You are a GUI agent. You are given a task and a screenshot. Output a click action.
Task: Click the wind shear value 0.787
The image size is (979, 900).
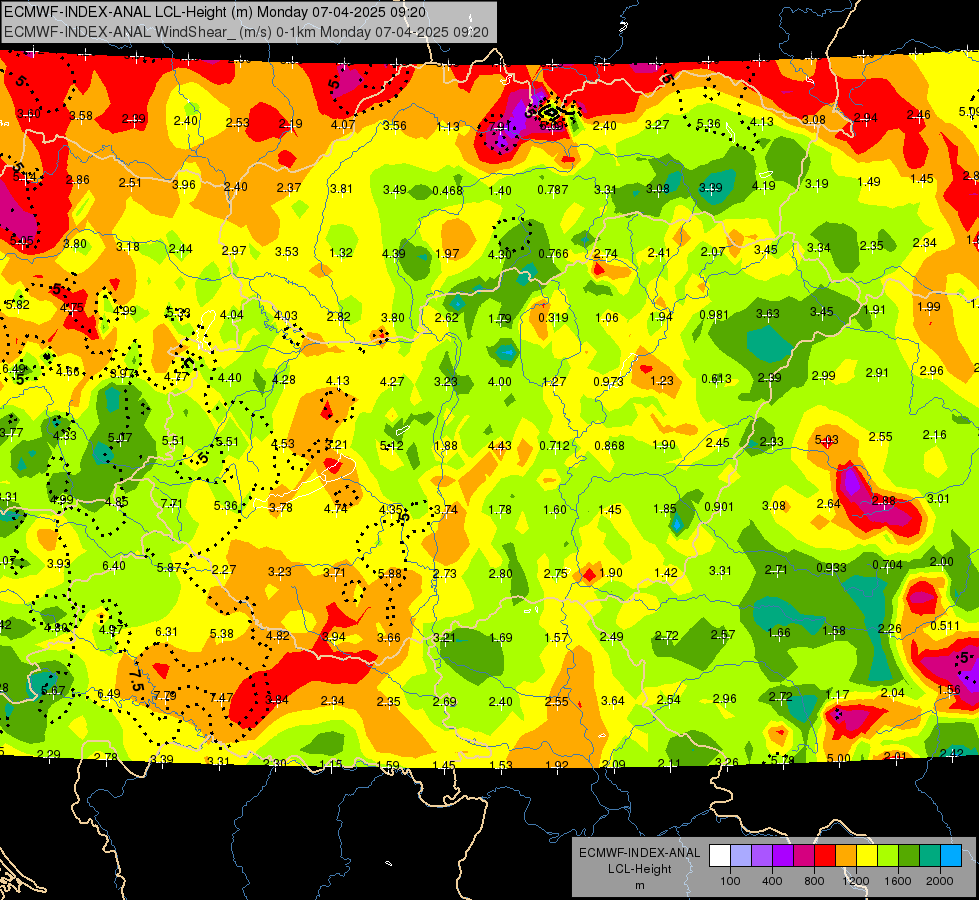(x=553, y=189)
